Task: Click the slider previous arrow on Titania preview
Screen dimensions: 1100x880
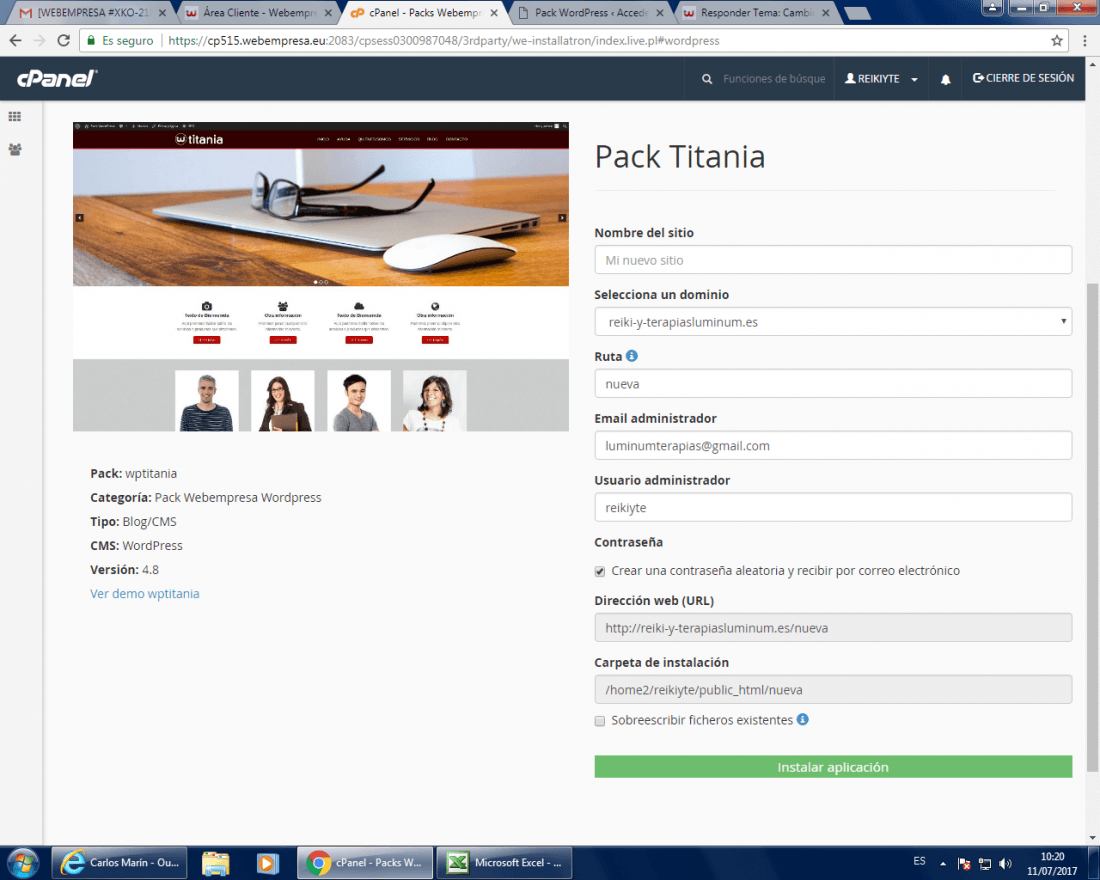Action: click(79, 218)
